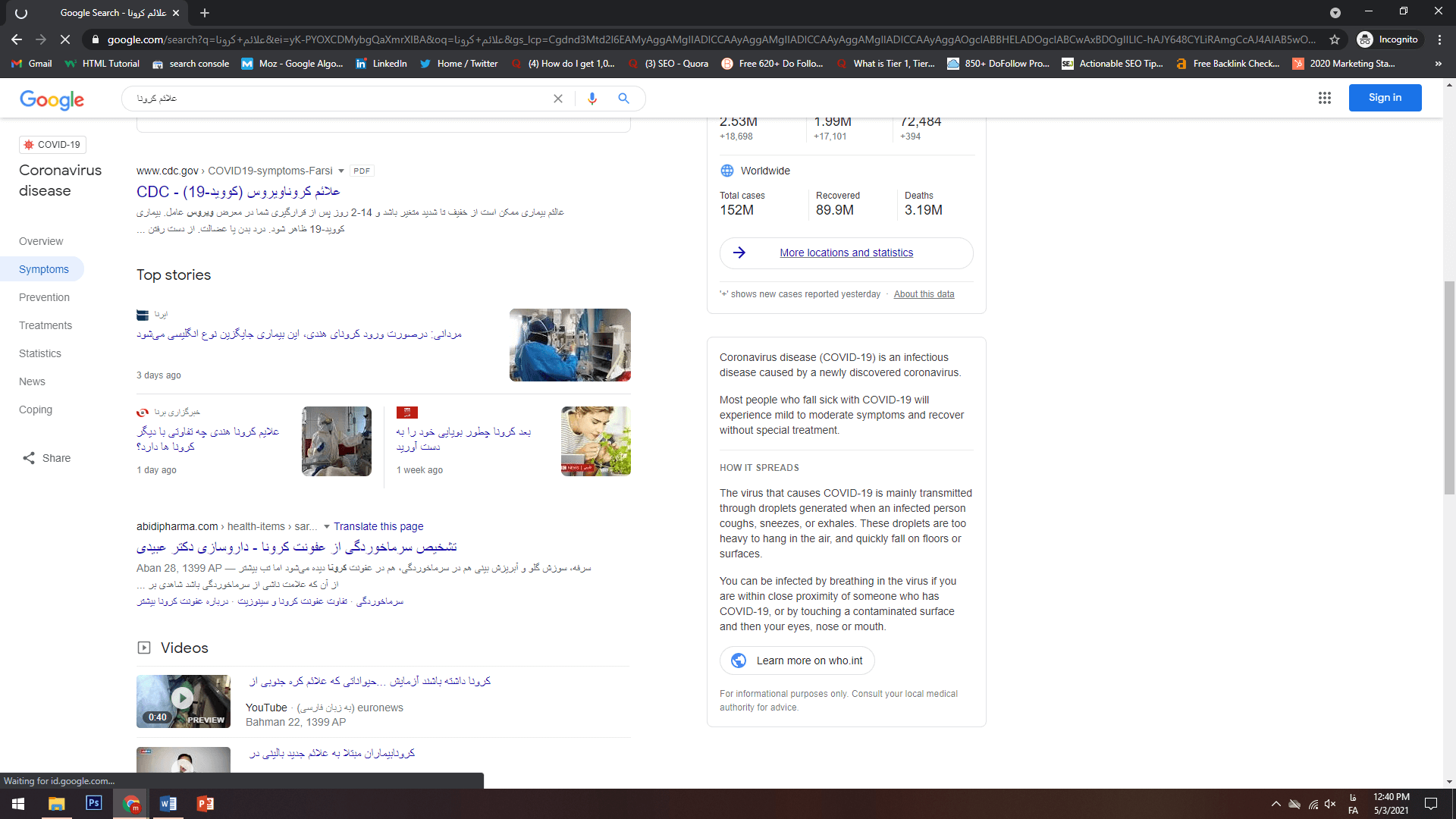Show hidden system tray icons
This screenshot has width=1456, height=819.
[x=1276, y=804]
